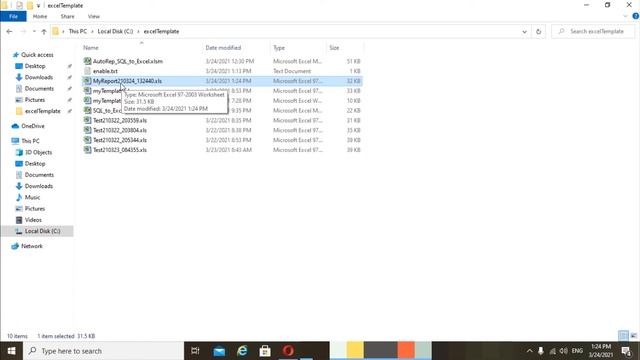
Task: Go back using the Back arrow
Action: pyautogui.click(x=9, y=31)
